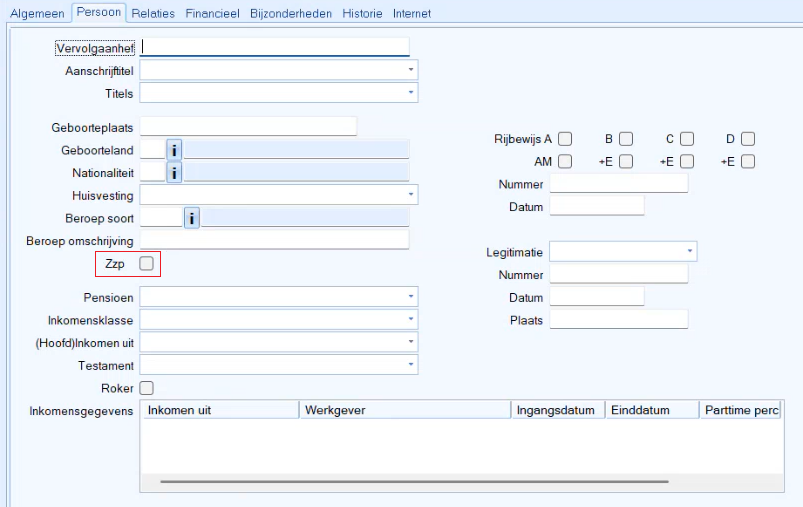Expand the Aanschrijftitel dropdown

coord(411,70)
